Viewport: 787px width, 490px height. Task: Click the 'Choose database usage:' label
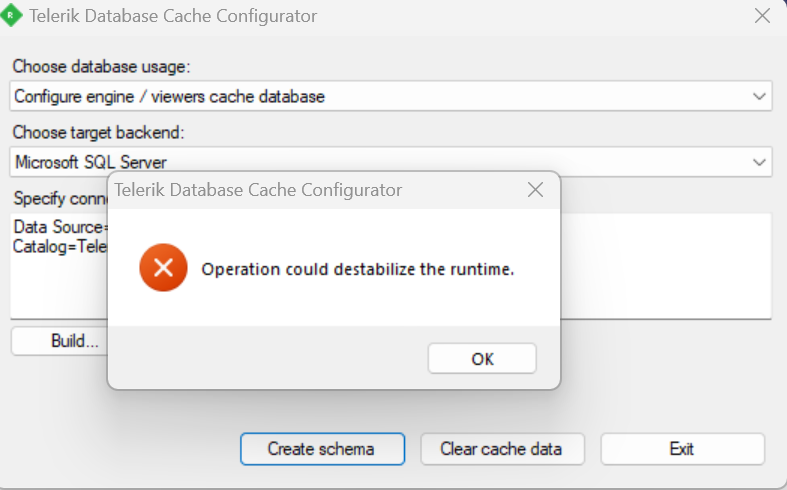coord(101,67)
